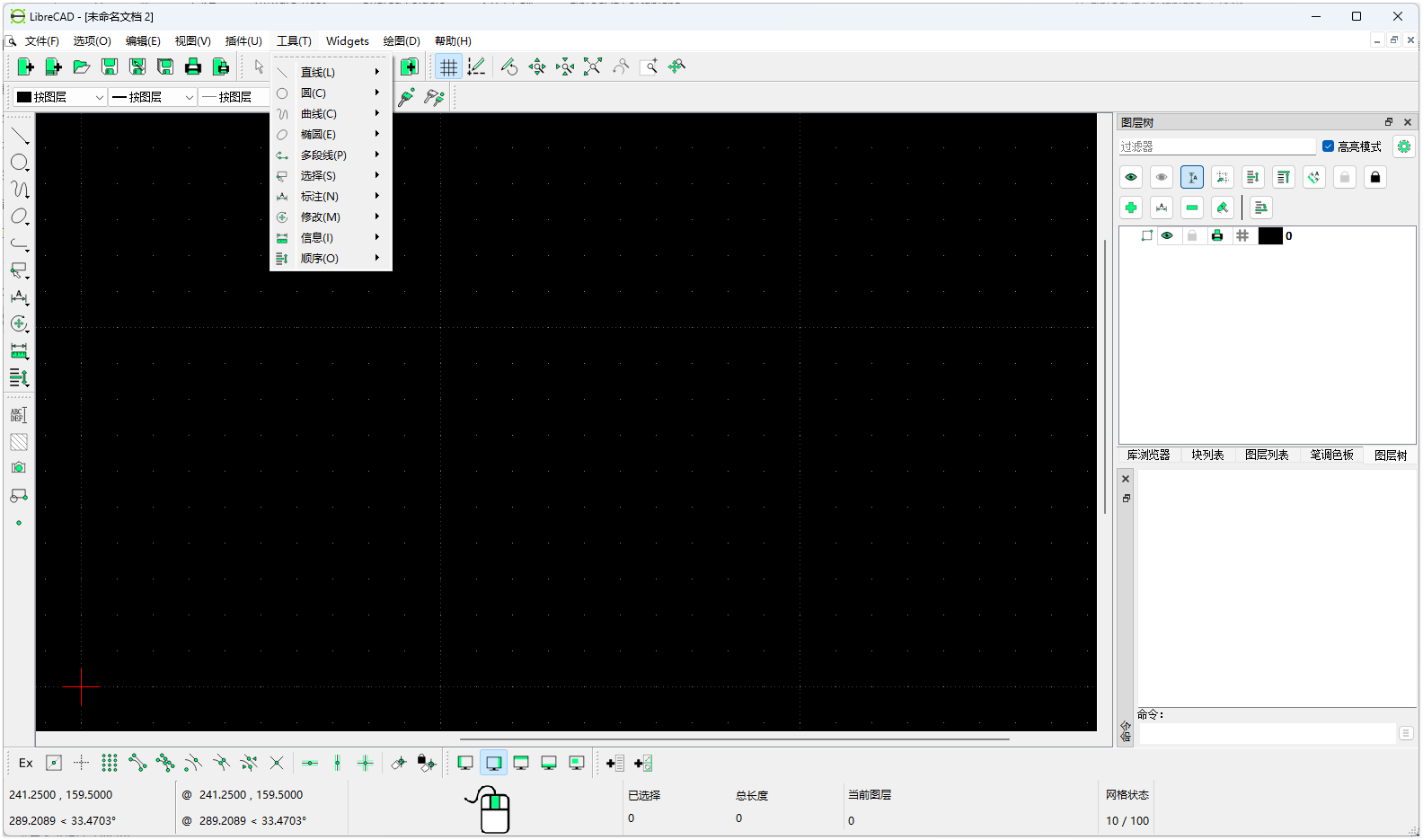Select the MText tool in left sidebar
This screenshot has width=1423, height=840.
point(19,415)
